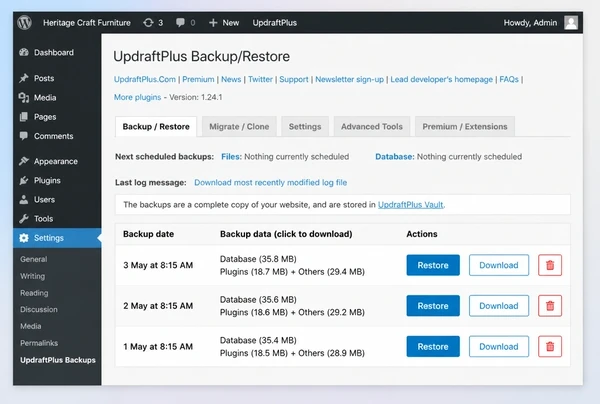600x404 pixels.
Task: Open the Newsletter sign-up link
Action: pos(349,79)
